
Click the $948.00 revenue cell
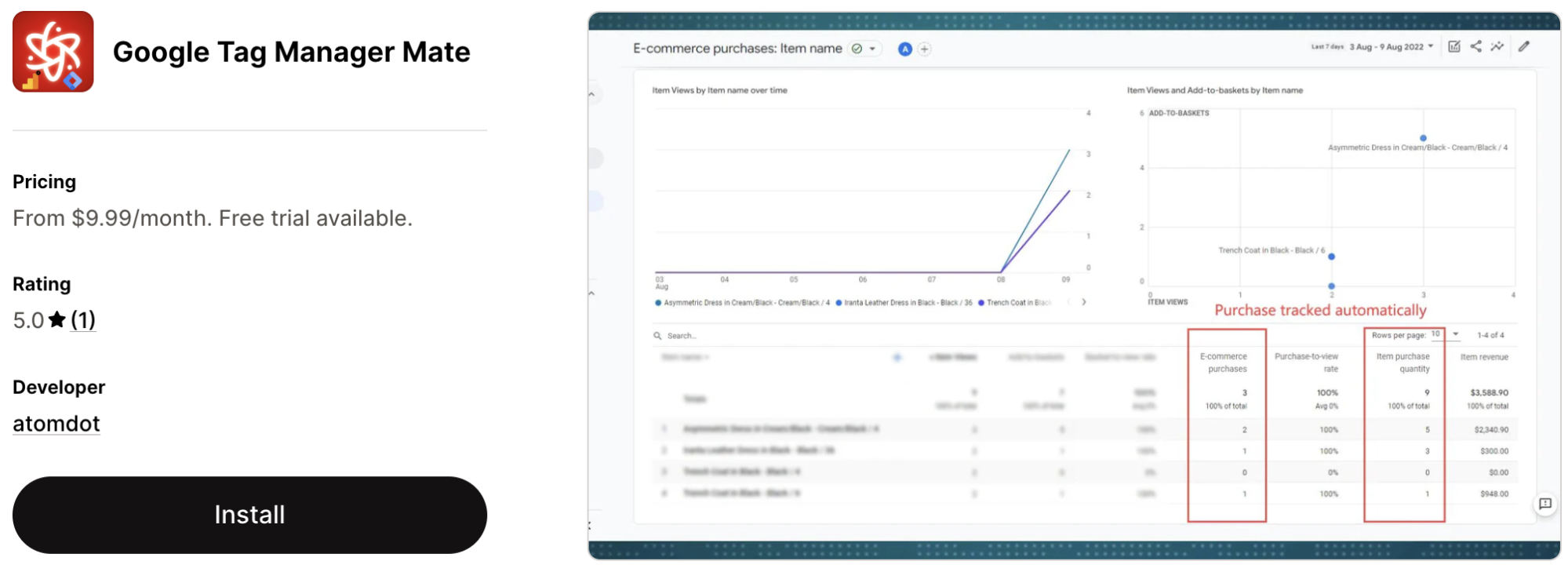(1494, 494)
